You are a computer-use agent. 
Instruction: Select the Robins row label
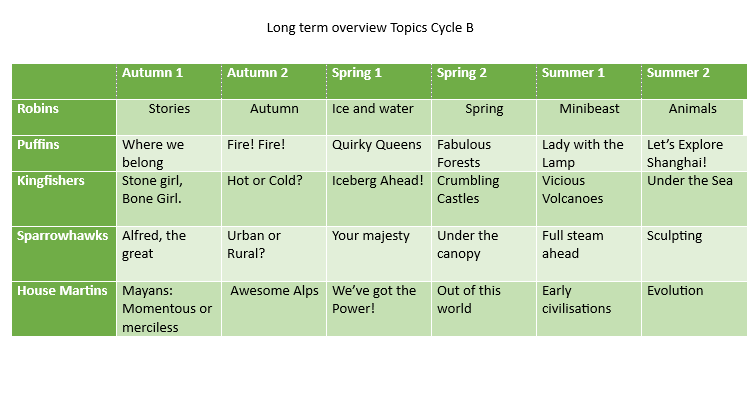40,108
